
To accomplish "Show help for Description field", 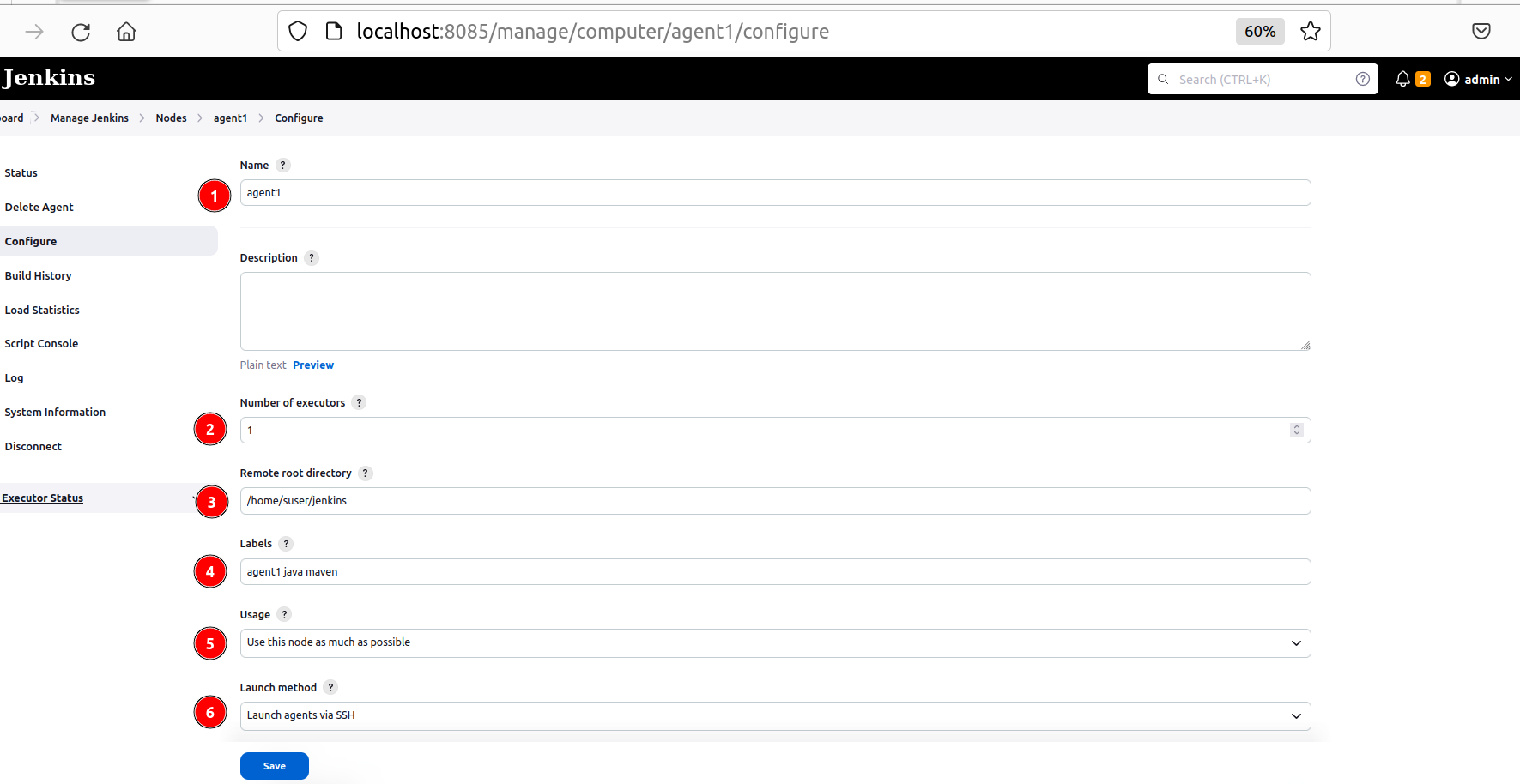I will [312, 258].
